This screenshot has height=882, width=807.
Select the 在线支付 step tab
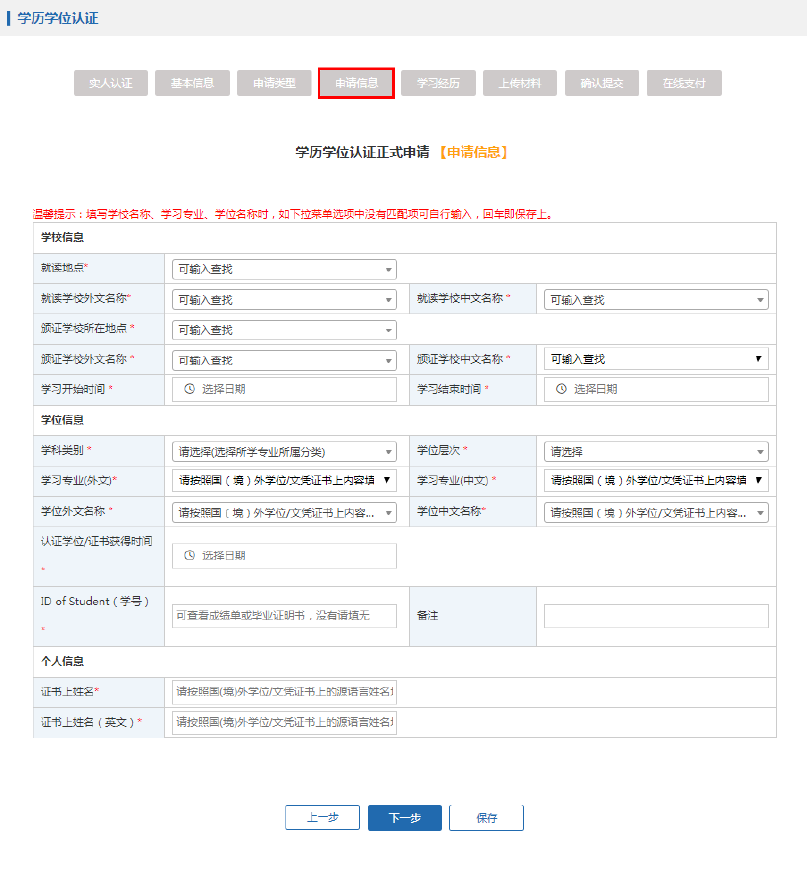[x=684, y=83]
